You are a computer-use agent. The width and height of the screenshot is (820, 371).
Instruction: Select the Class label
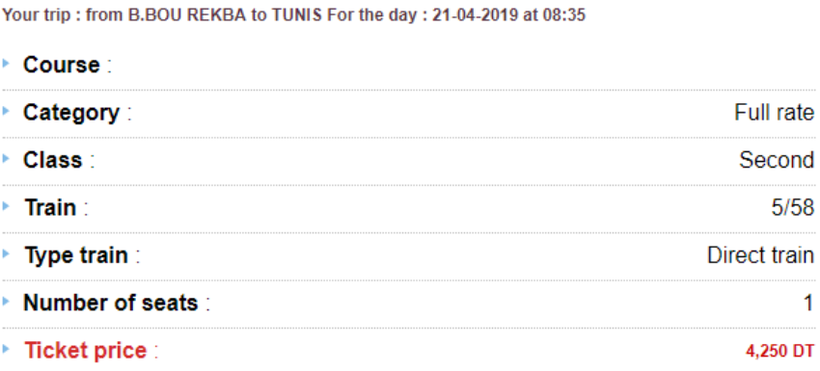click(x=53, y=160)
